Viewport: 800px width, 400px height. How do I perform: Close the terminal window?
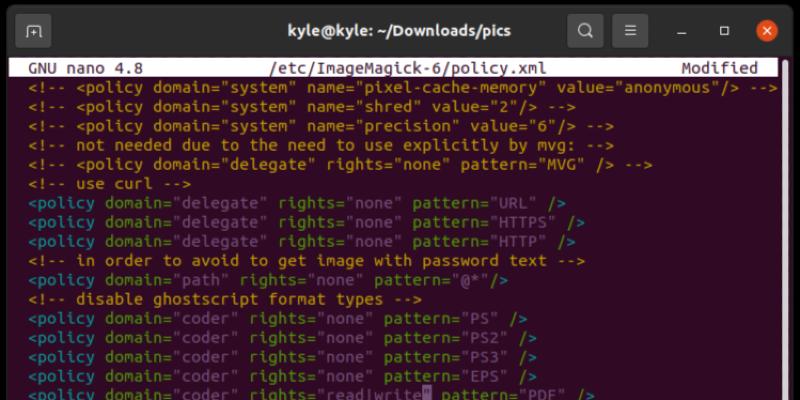(765, 31)
